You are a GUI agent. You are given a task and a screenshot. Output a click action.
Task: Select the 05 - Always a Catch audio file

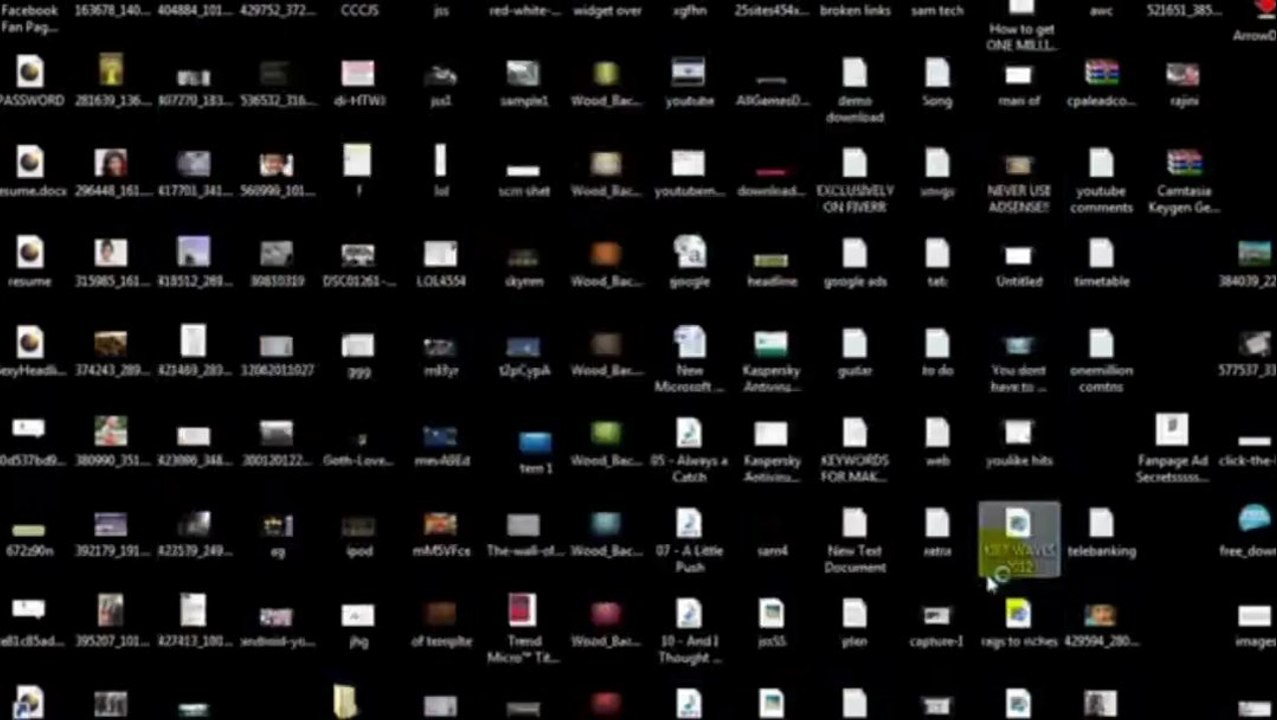688,432
